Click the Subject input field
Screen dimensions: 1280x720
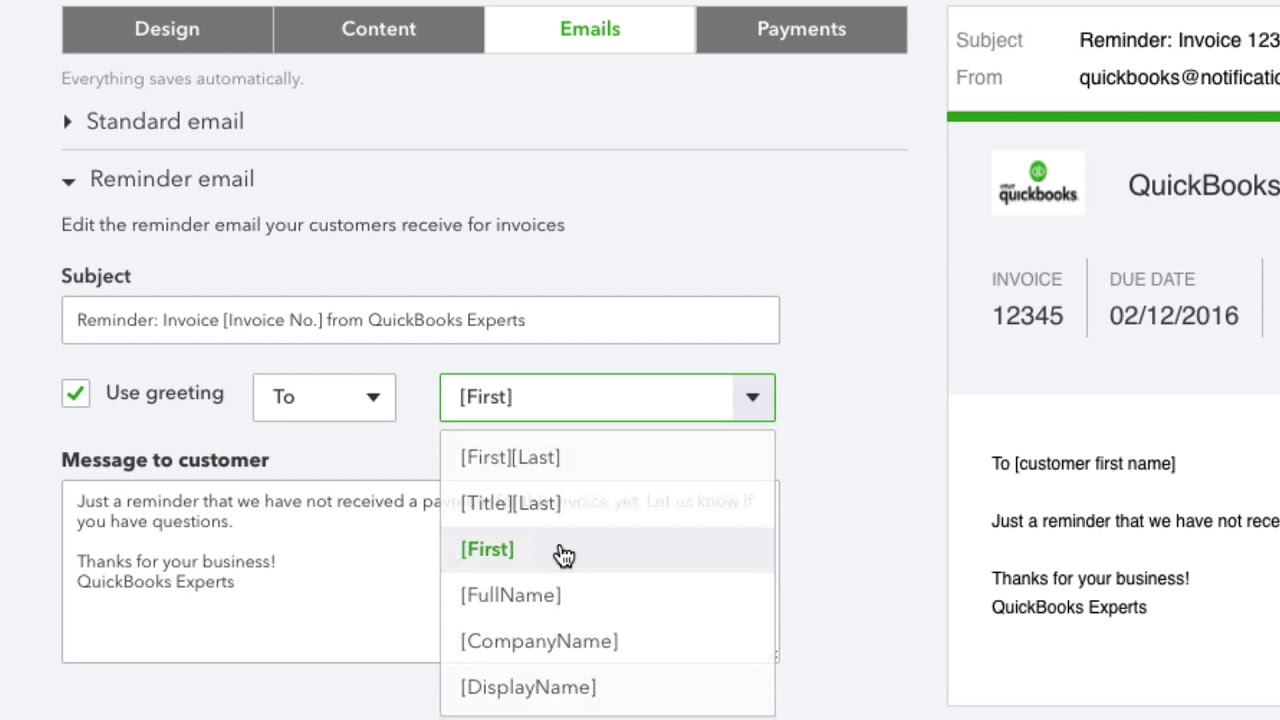coord(420,320)
